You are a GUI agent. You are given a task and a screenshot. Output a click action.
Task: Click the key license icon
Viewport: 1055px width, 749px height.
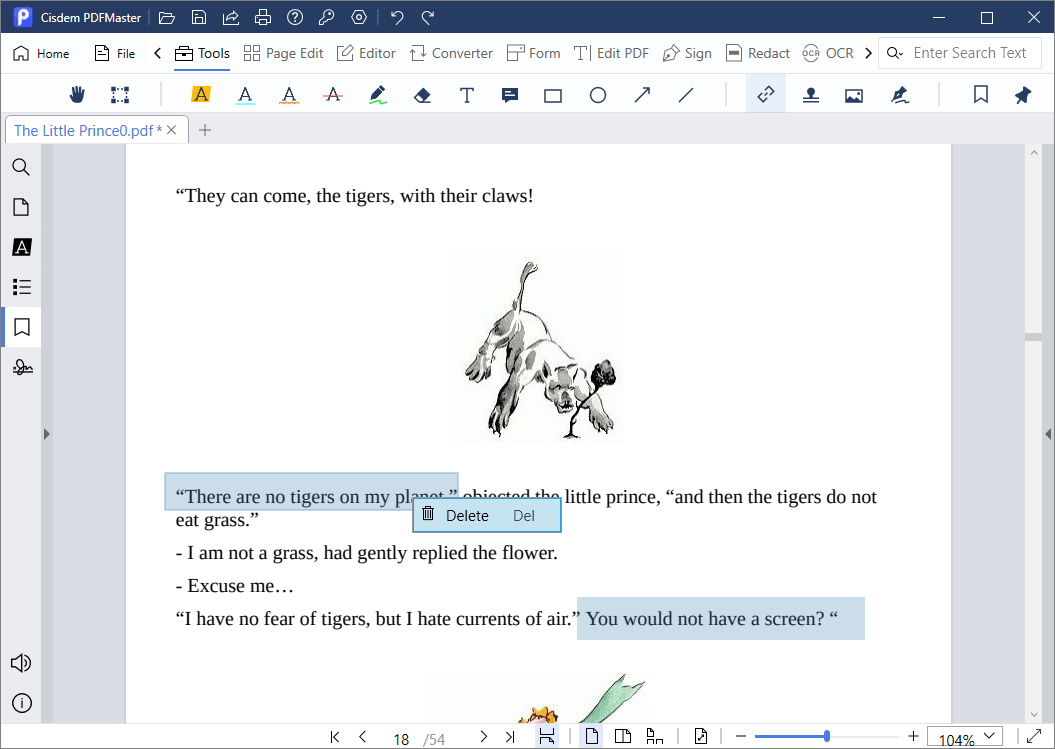click(x=327, y=17)
